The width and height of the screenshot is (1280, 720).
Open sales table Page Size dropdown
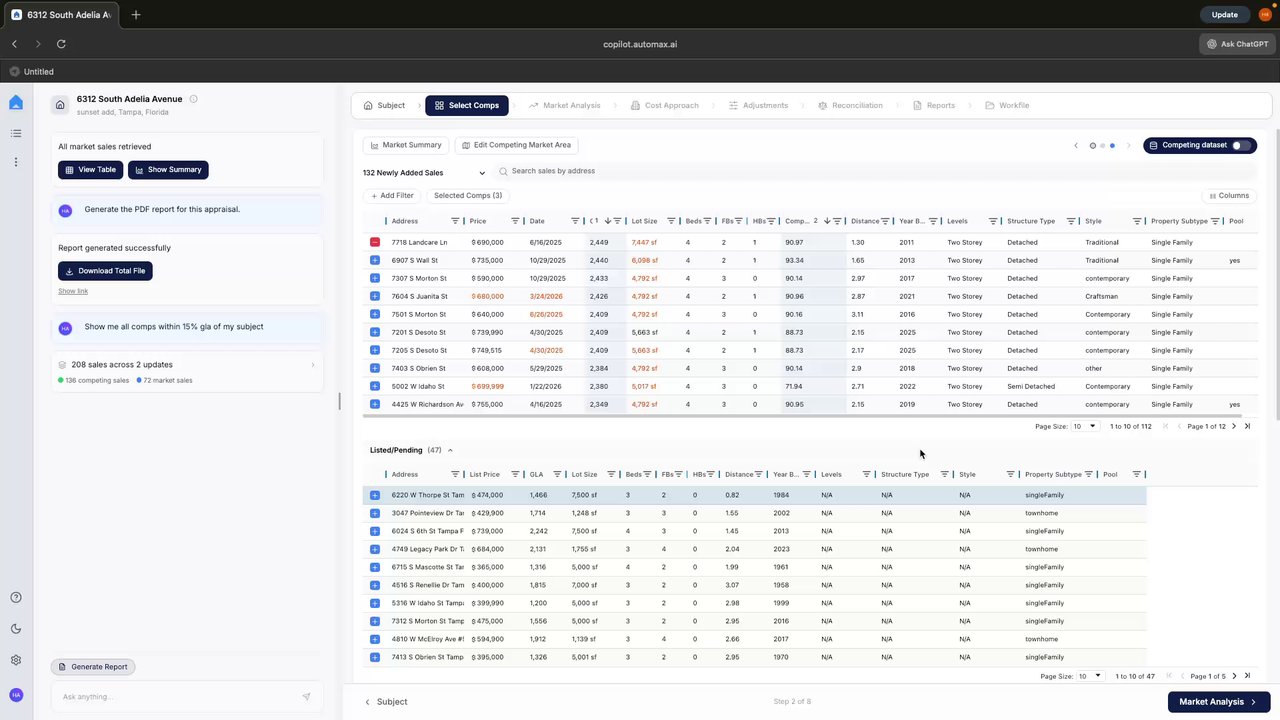click(1085, 426)
